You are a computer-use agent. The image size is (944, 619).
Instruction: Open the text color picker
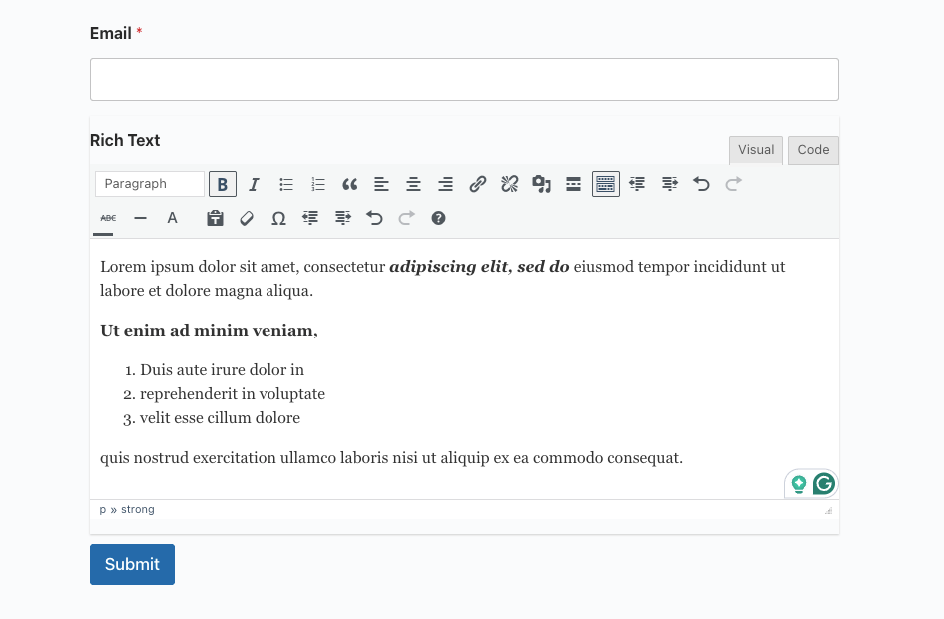(172, 218)
